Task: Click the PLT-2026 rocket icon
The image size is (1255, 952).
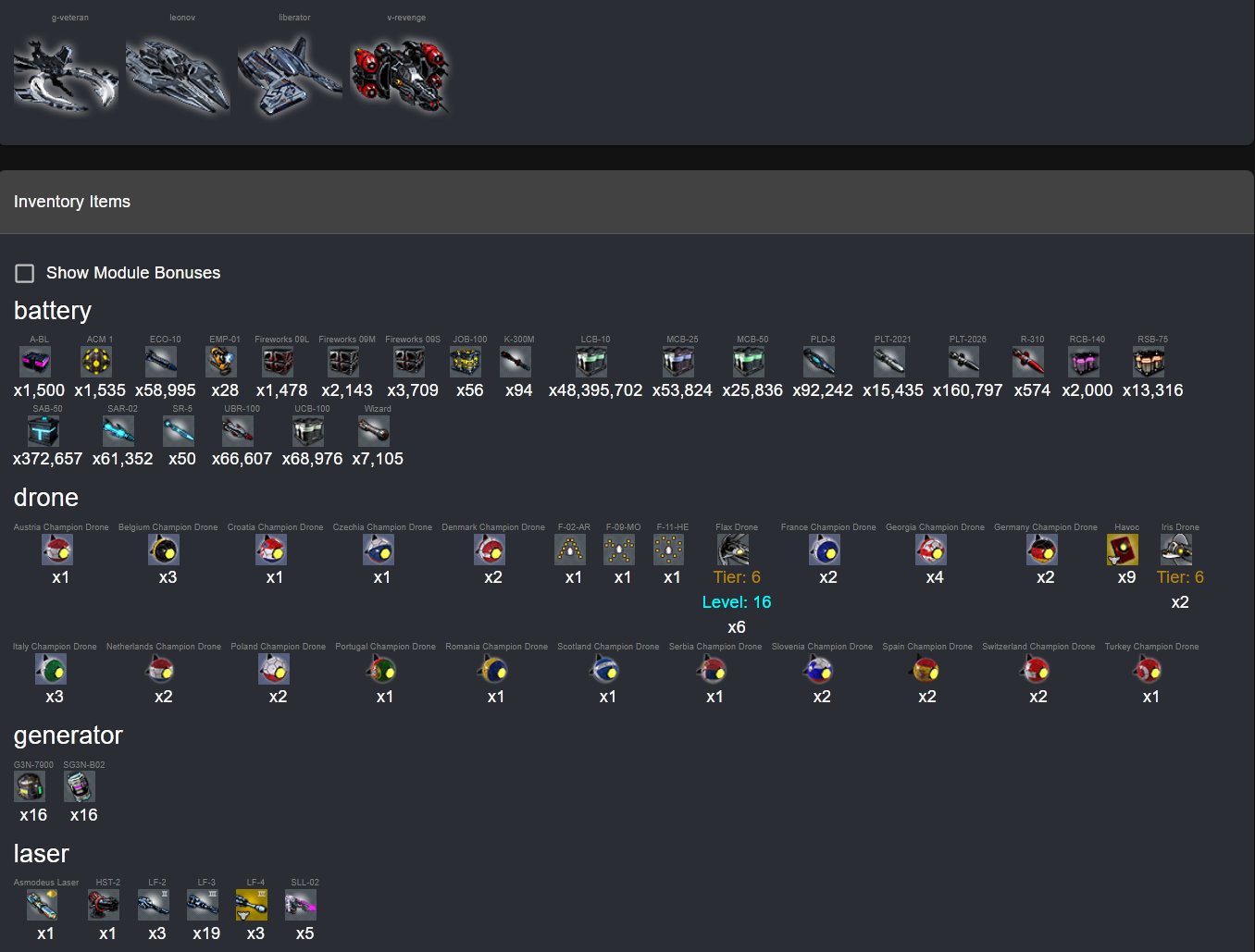Action: click(x=963, y=362)
